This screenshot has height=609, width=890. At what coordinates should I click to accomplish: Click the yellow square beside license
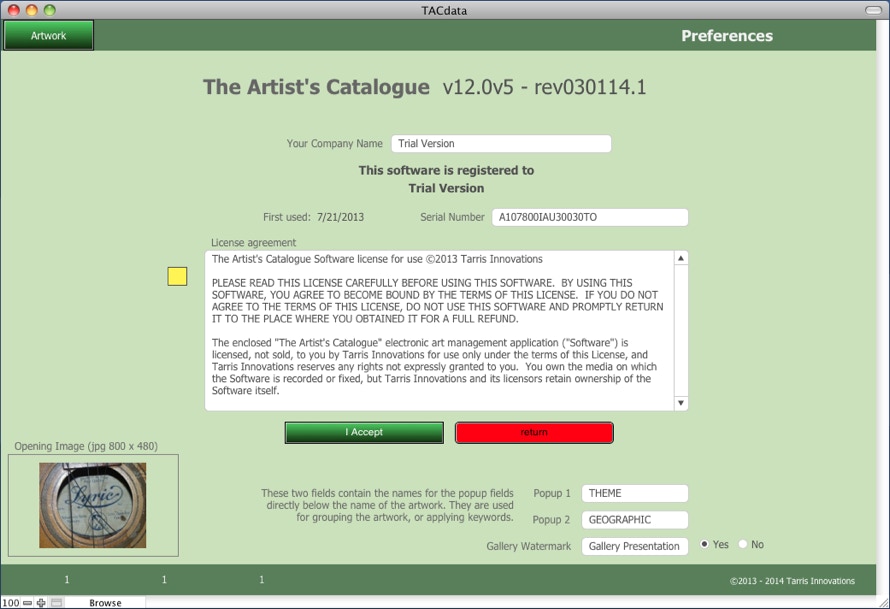point(177,277)
